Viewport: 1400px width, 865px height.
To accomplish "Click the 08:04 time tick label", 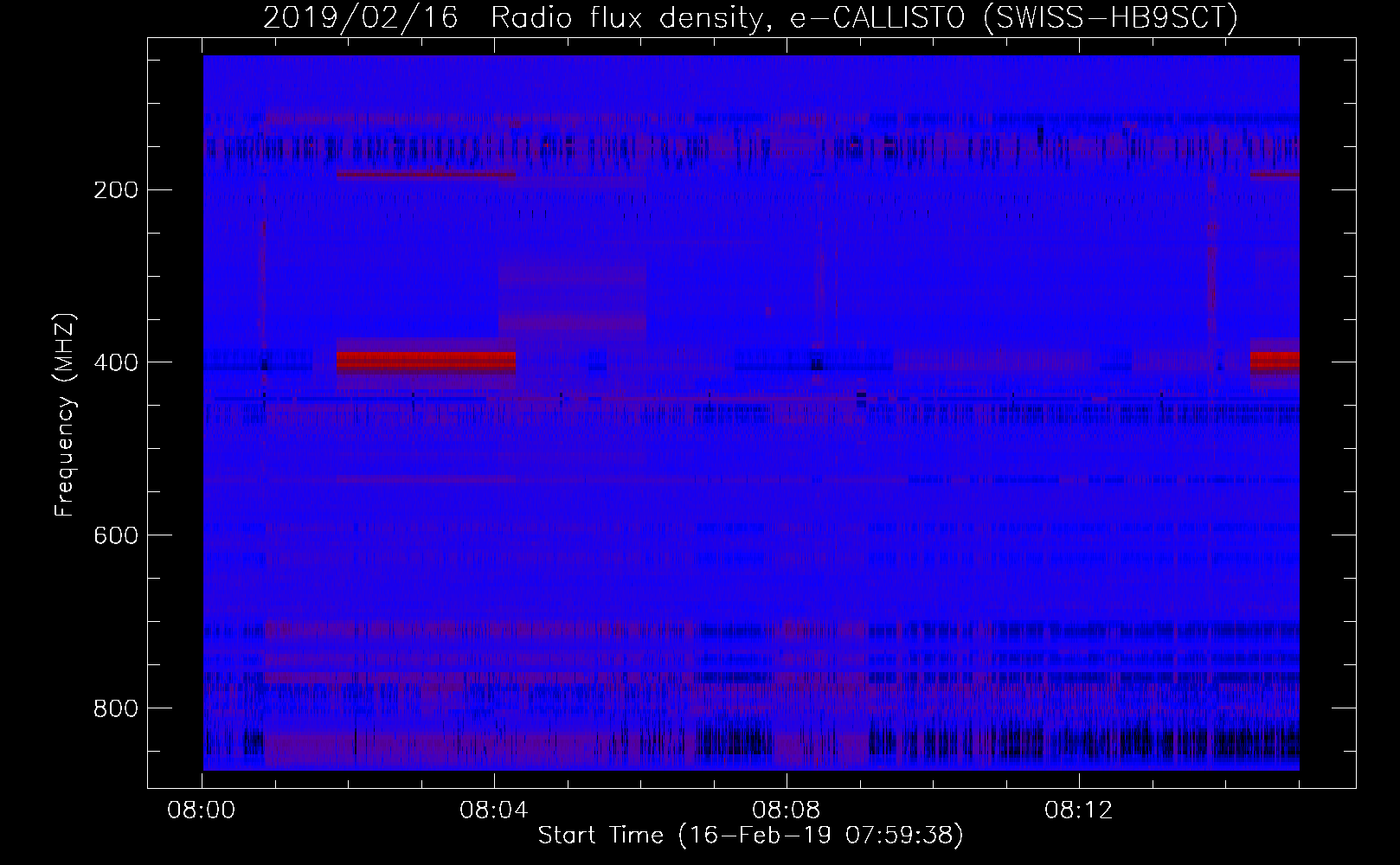I will (494, 811).
